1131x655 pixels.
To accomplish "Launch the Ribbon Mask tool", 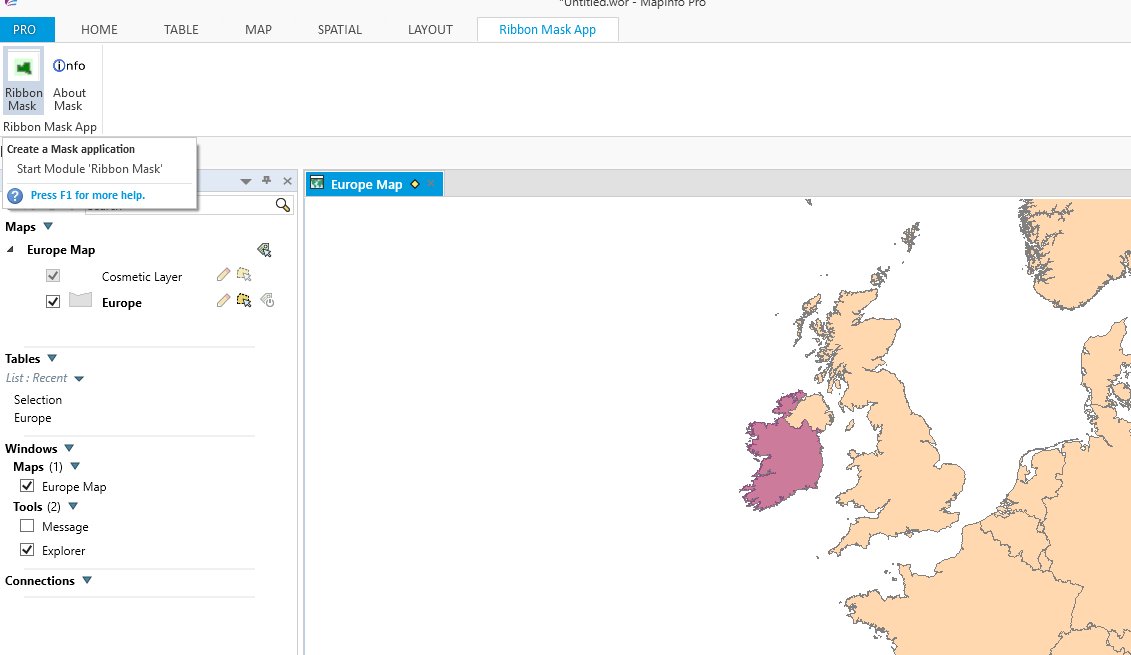I will click(23, 80).
